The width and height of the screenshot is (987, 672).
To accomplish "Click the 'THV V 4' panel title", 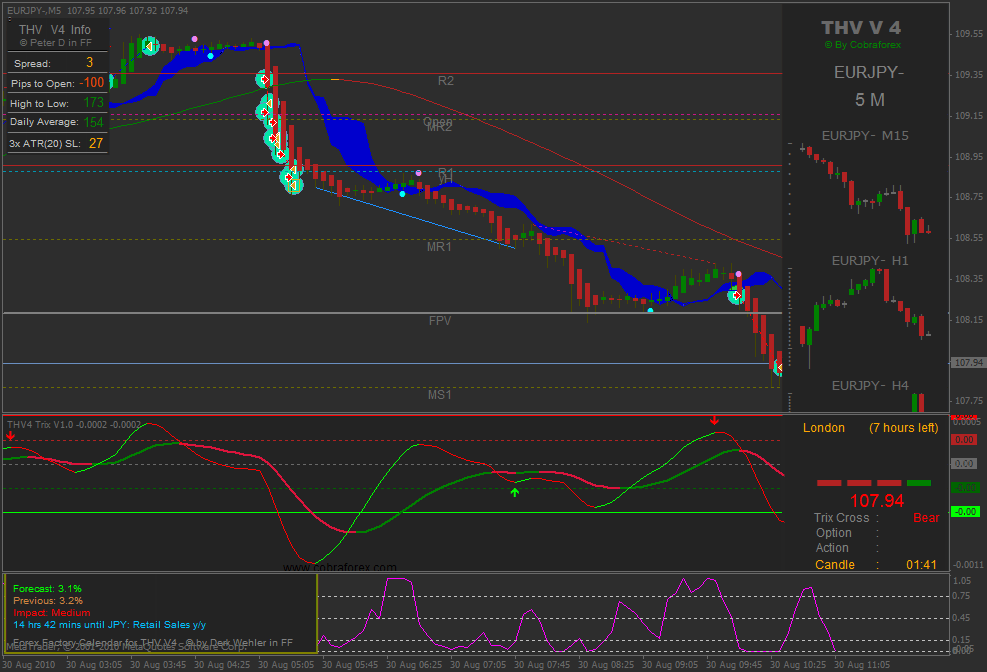I will (x=861, y=28).
